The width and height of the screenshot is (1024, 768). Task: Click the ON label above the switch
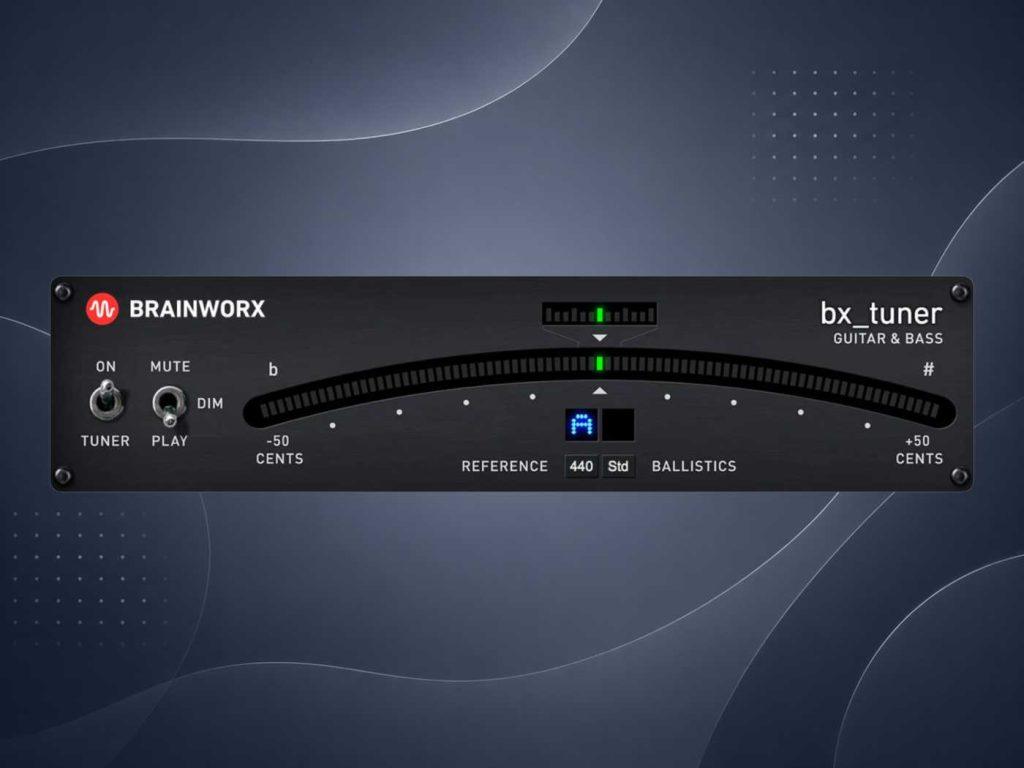[106, 367]
